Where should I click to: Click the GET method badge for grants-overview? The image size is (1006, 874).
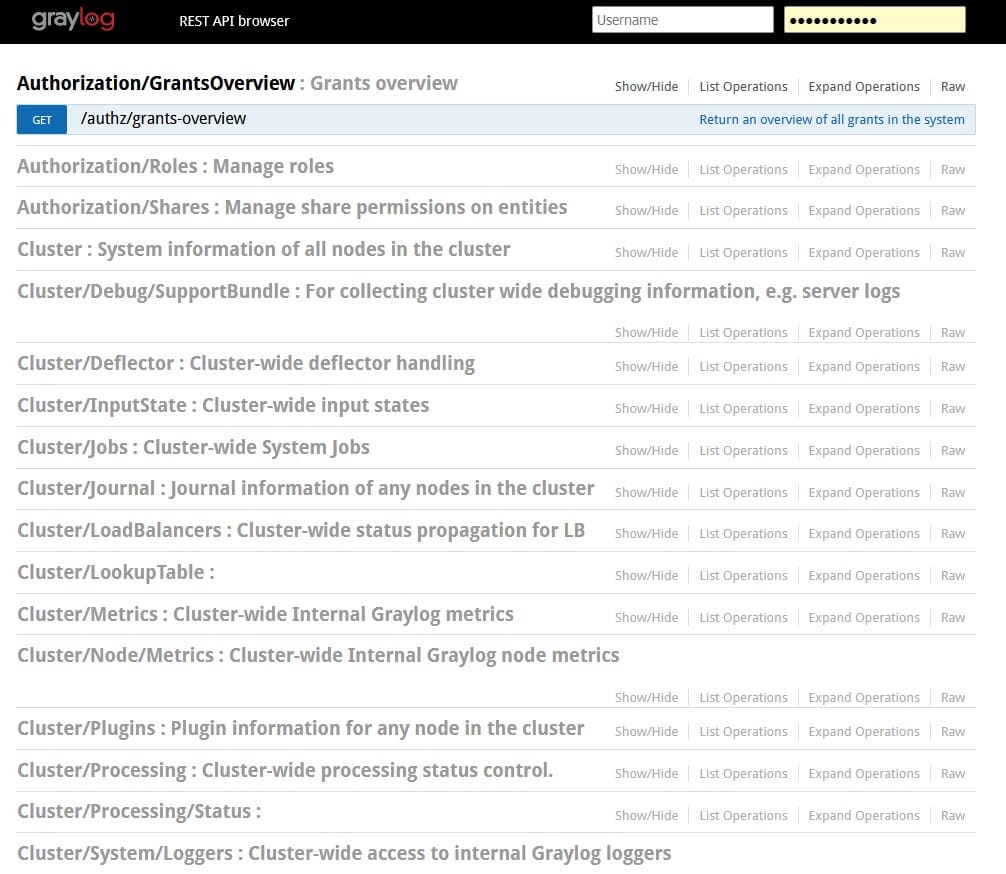(x=42, y=120)
